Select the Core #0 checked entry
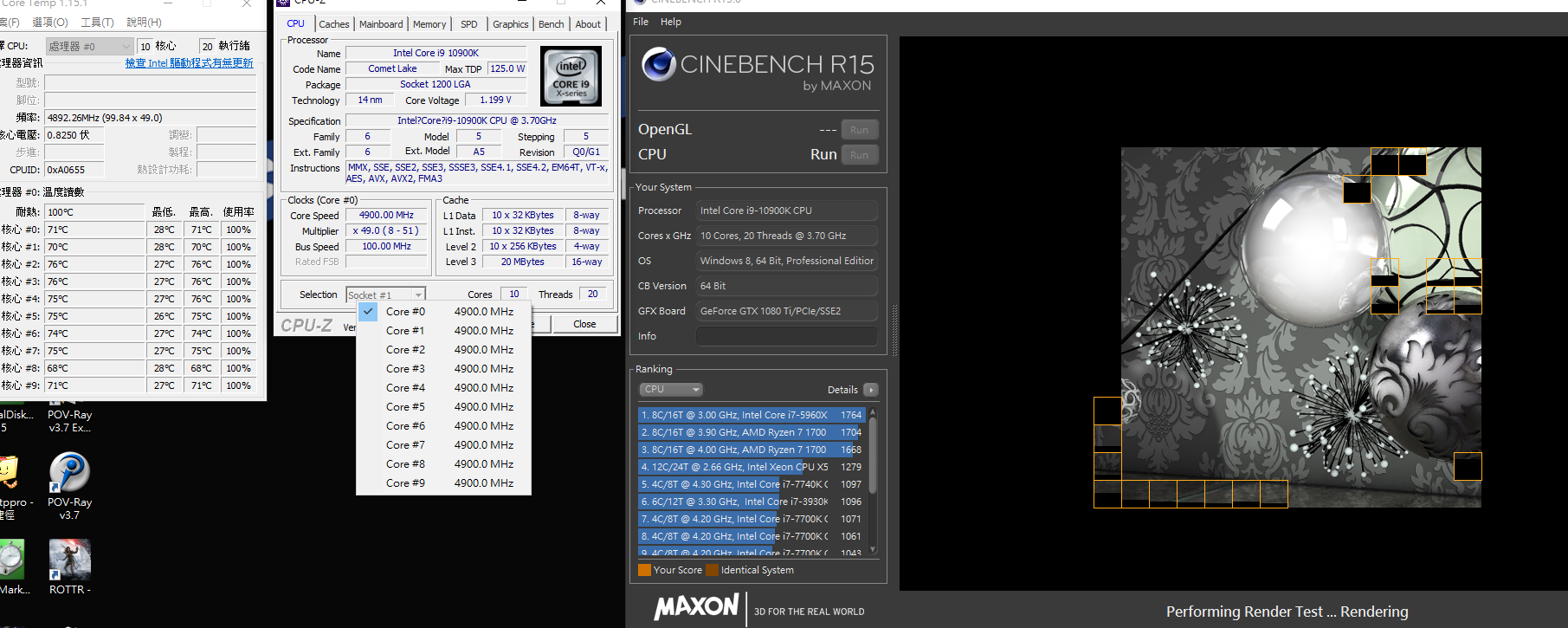Image resolution: width=1568 pixels, height=628 pixels. pos(443,312)
